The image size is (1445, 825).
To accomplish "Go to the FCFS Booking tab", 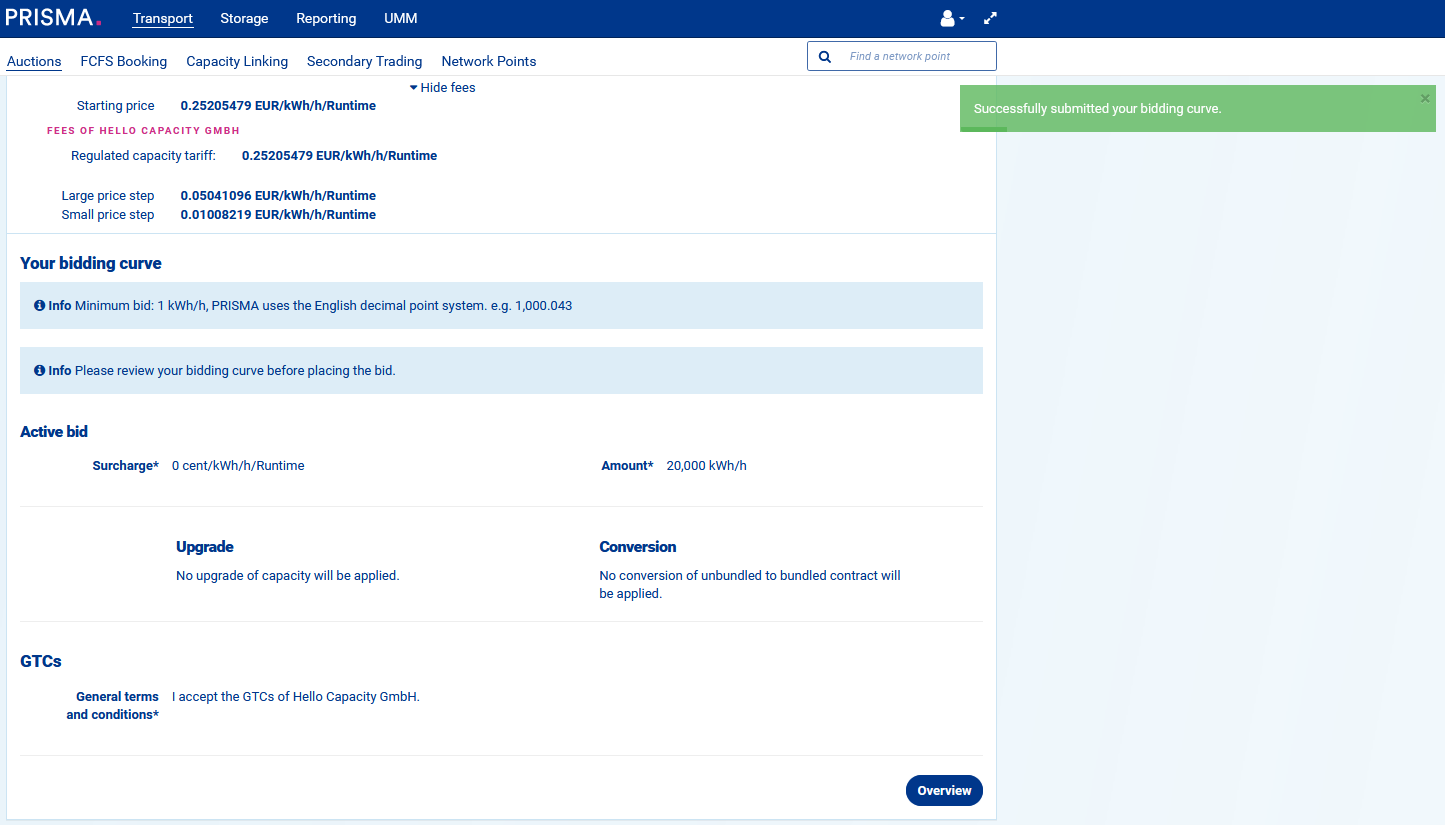I will coord(124,62).
